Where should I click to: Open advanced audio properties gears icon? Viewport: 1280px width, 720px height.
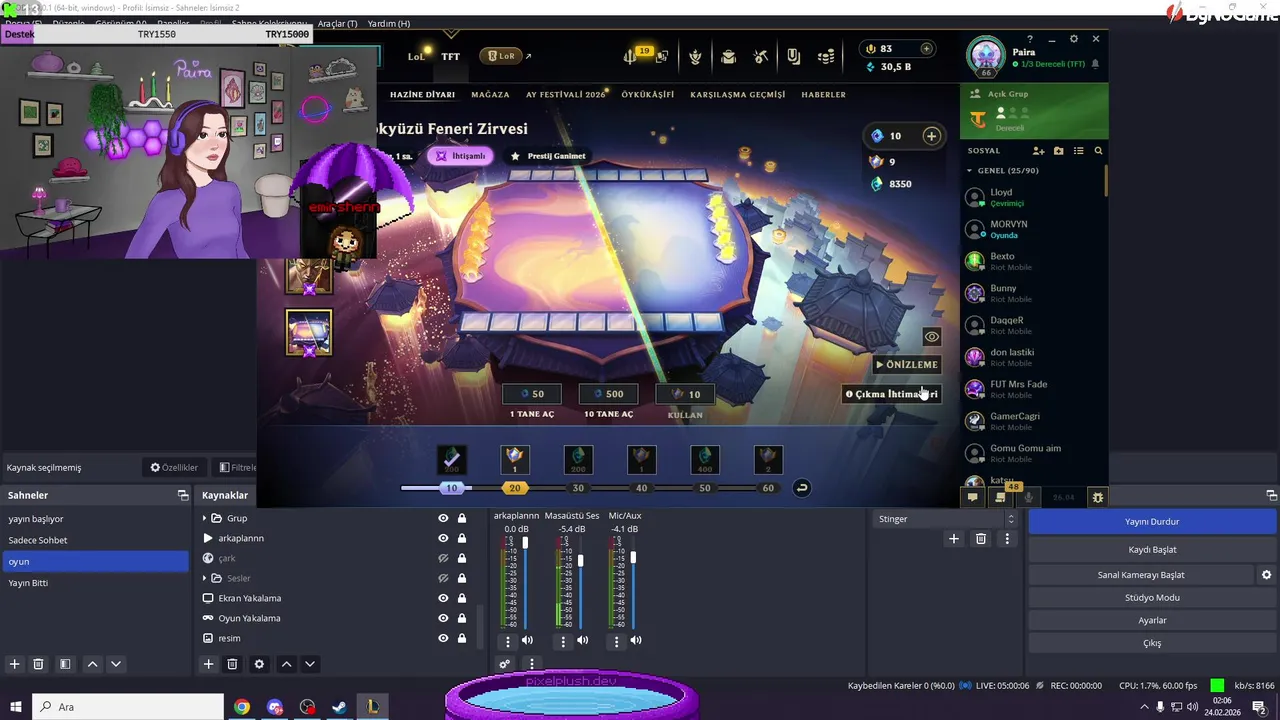(505, 664)
